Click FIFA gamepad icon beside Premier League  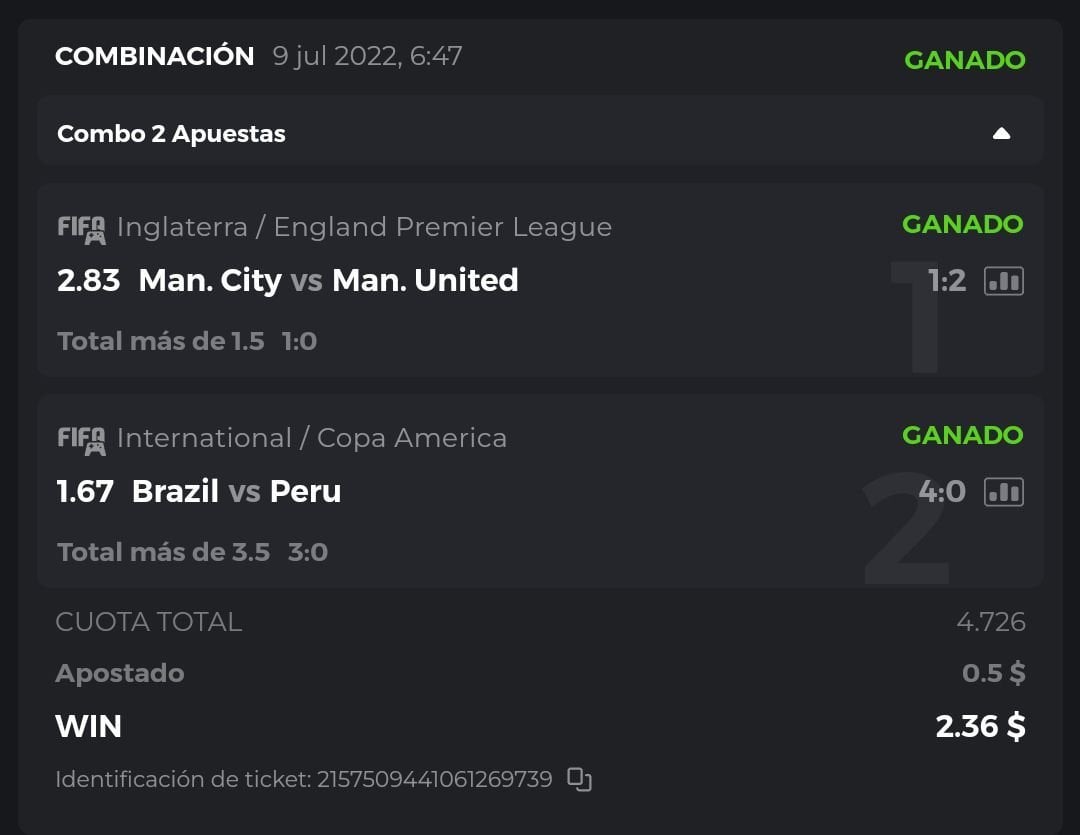(81, 229)
